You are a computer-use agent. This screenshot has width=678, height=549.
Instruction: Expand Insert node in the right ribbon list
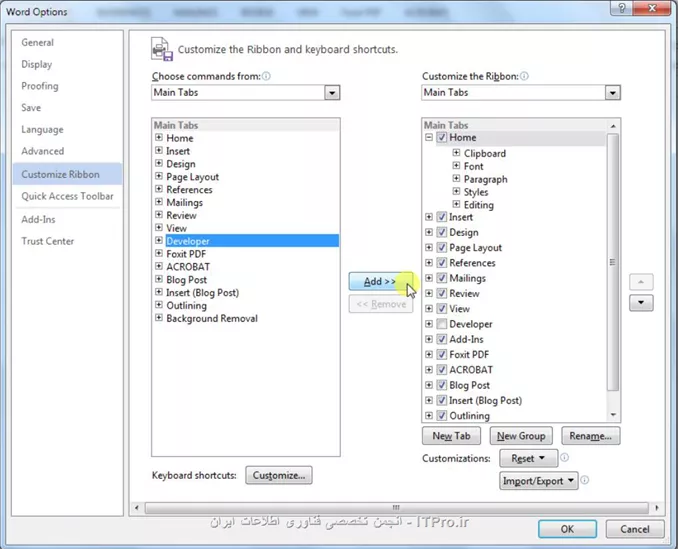coord(429,217)
